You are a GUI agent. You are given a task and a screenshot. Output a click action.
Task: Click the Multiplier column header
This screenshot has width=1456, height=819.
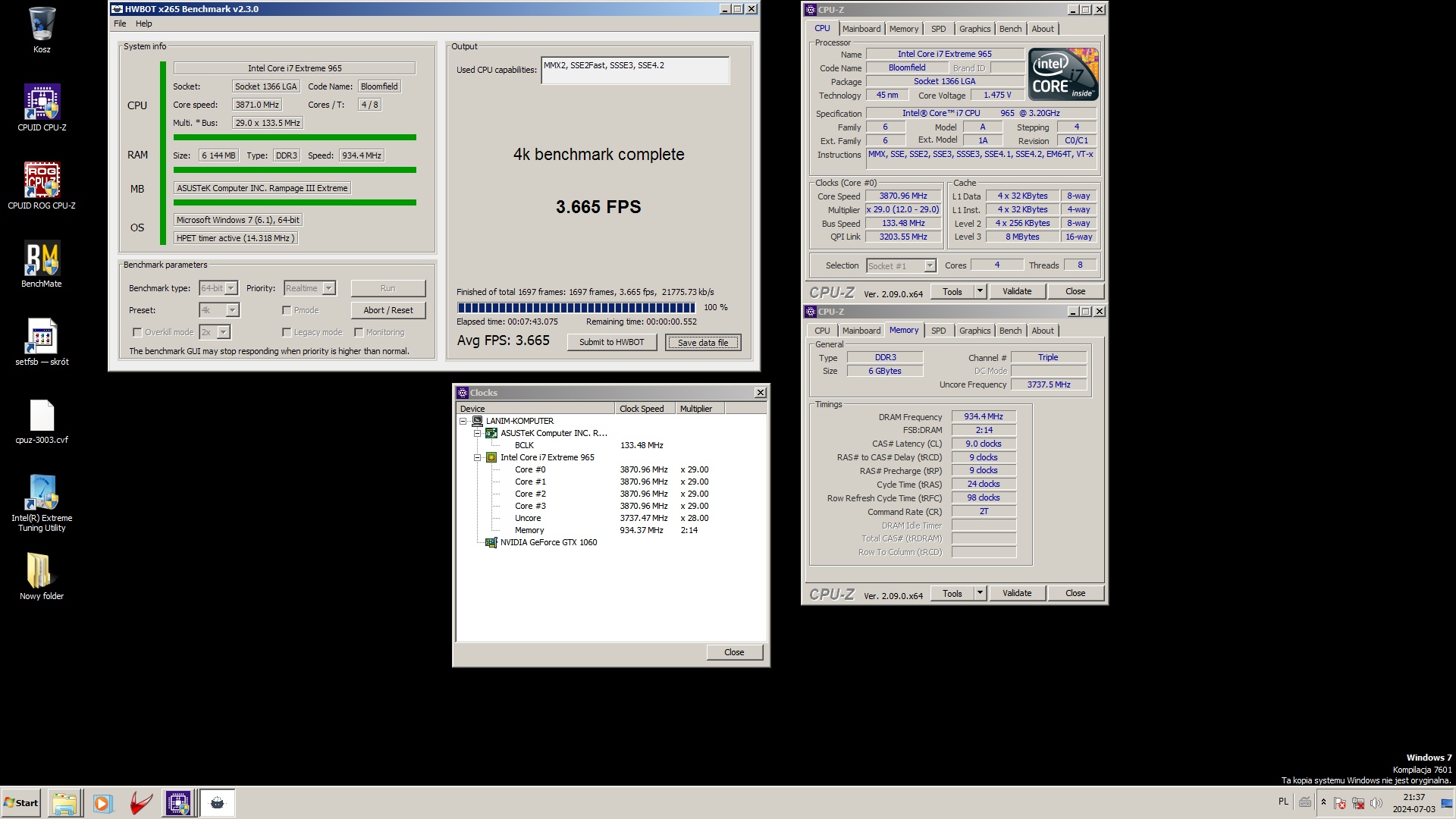pos(700,409)
